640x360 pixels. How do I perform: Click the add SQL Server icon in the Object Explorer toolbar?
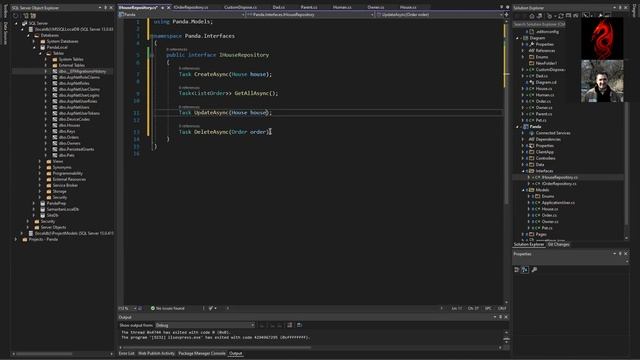pyautogui.click(x=26, y=16)
